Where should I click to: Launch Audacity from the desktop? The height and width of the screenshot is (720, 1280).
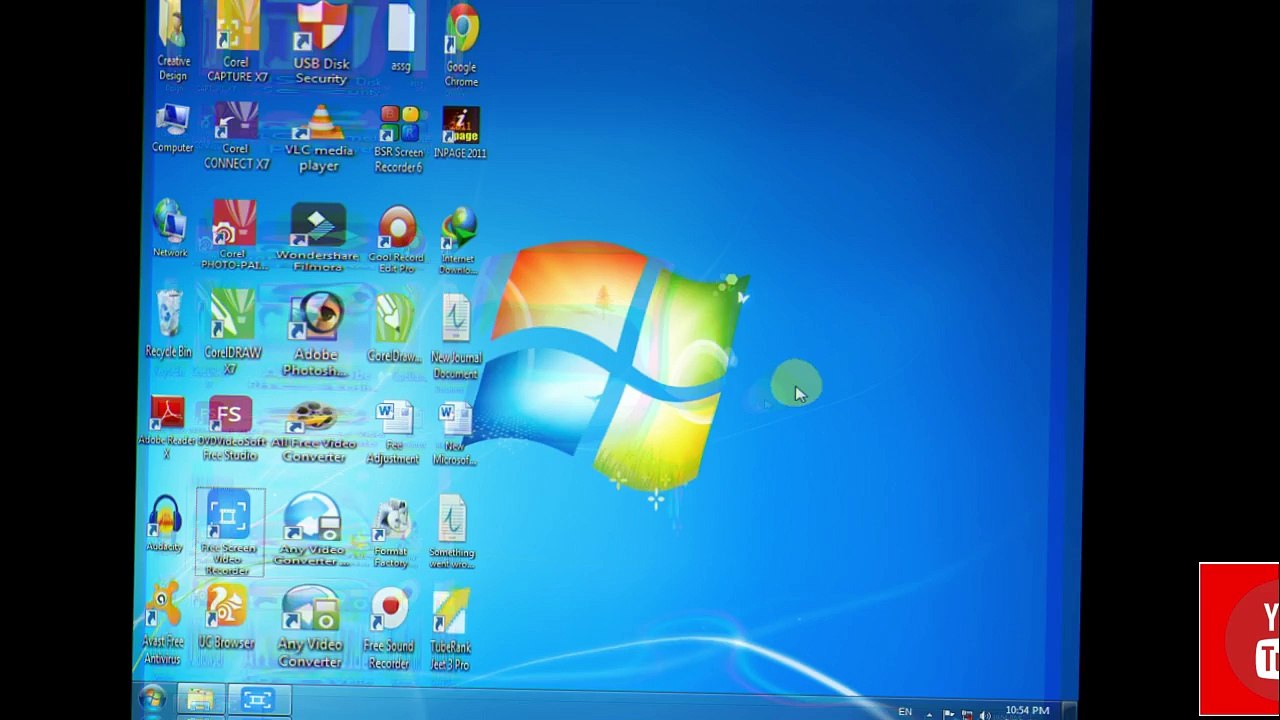(x=165, y=524)
